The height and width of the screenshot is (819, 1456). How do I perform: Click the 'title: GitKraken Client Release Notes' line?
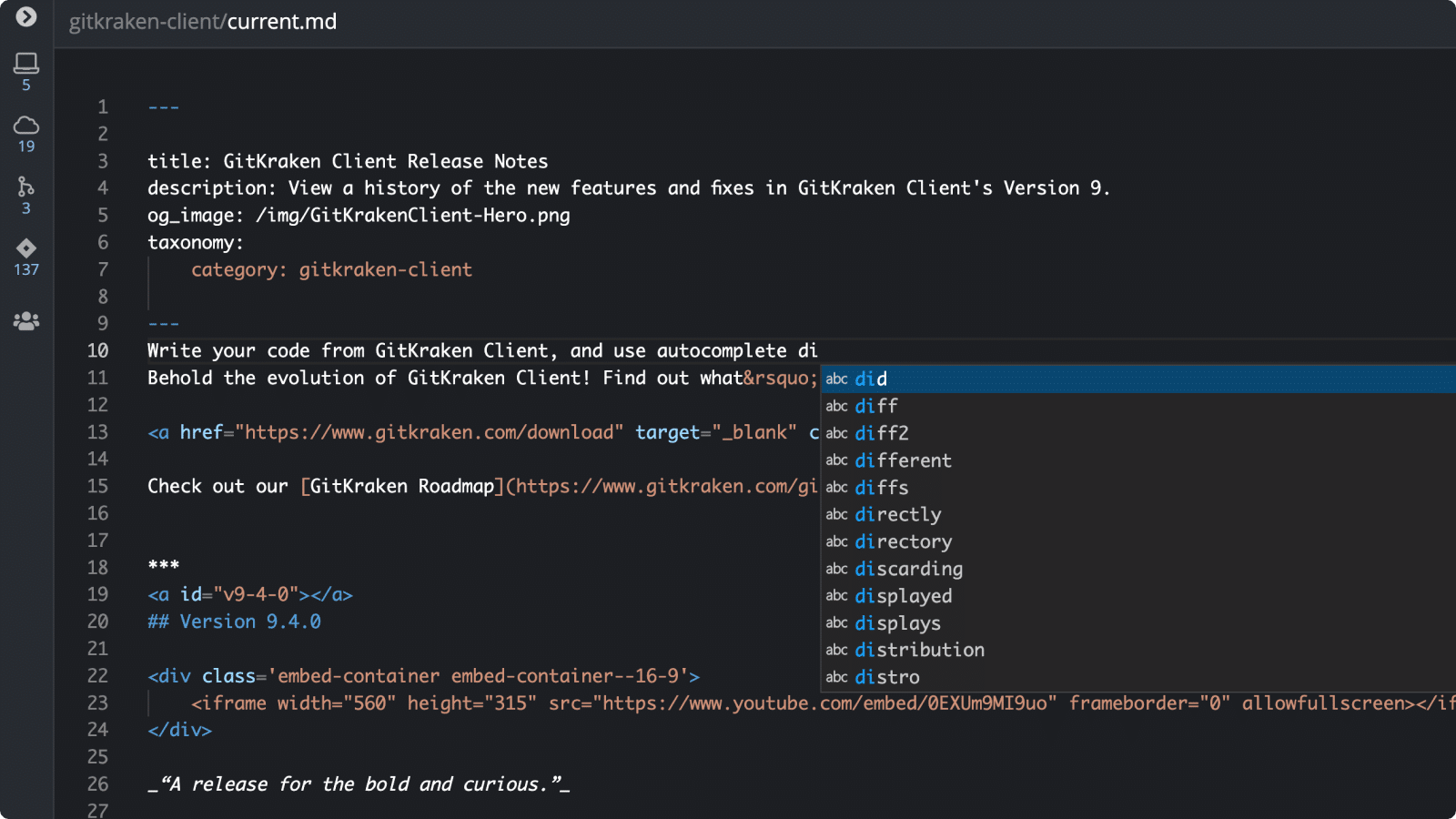point(348,161)
